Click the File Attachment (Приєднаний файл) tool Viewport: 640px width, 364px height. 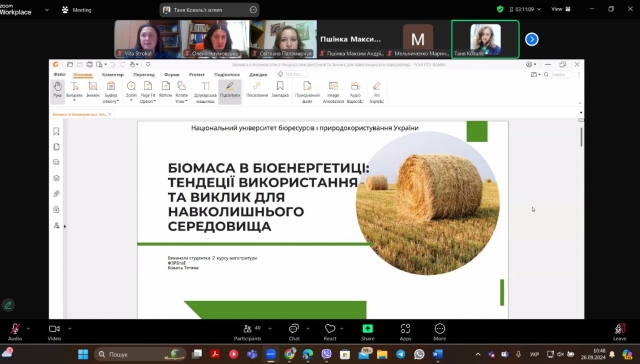pos(307,92)
